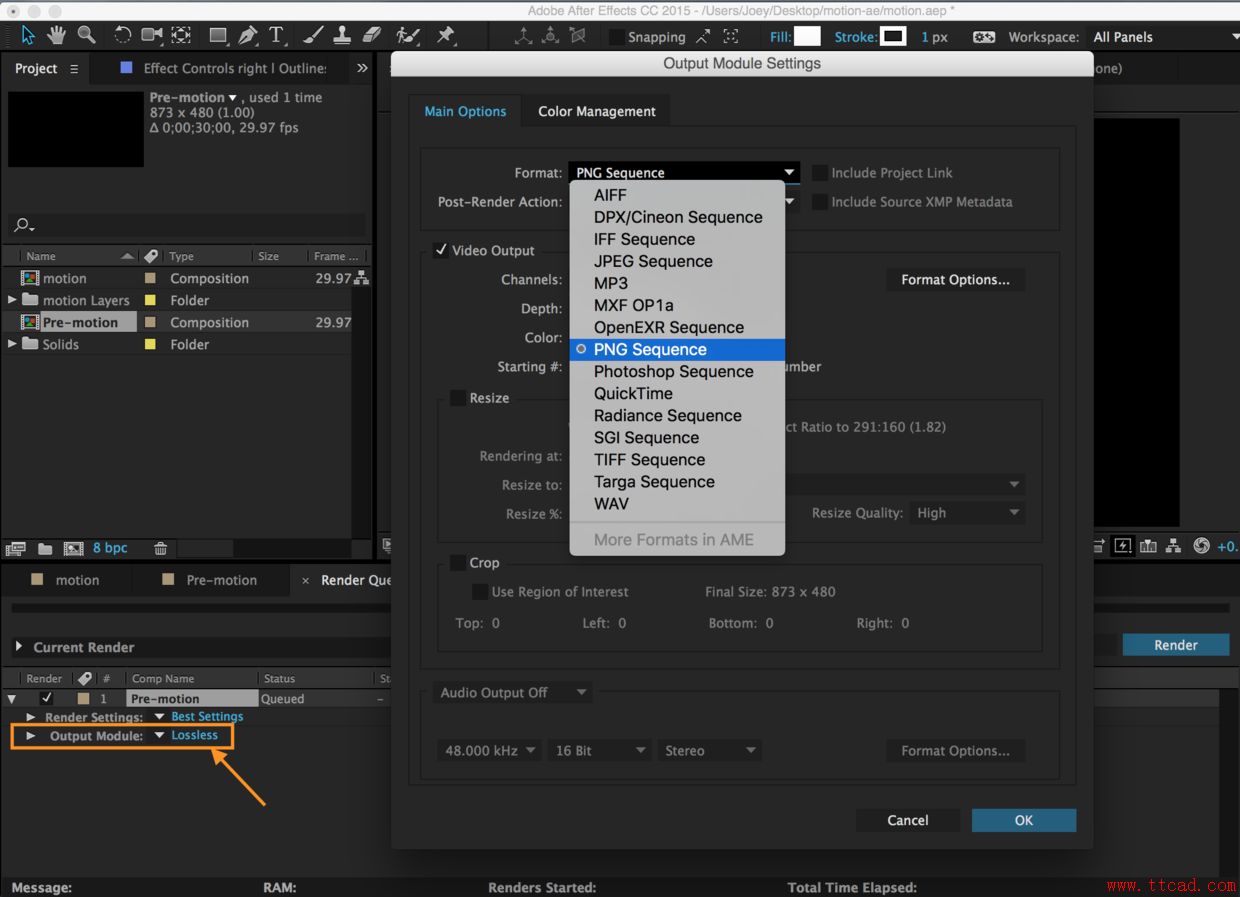Screen dimensions: 1240x897
Task: Select the Type tool
Action: tap(277, 35)
